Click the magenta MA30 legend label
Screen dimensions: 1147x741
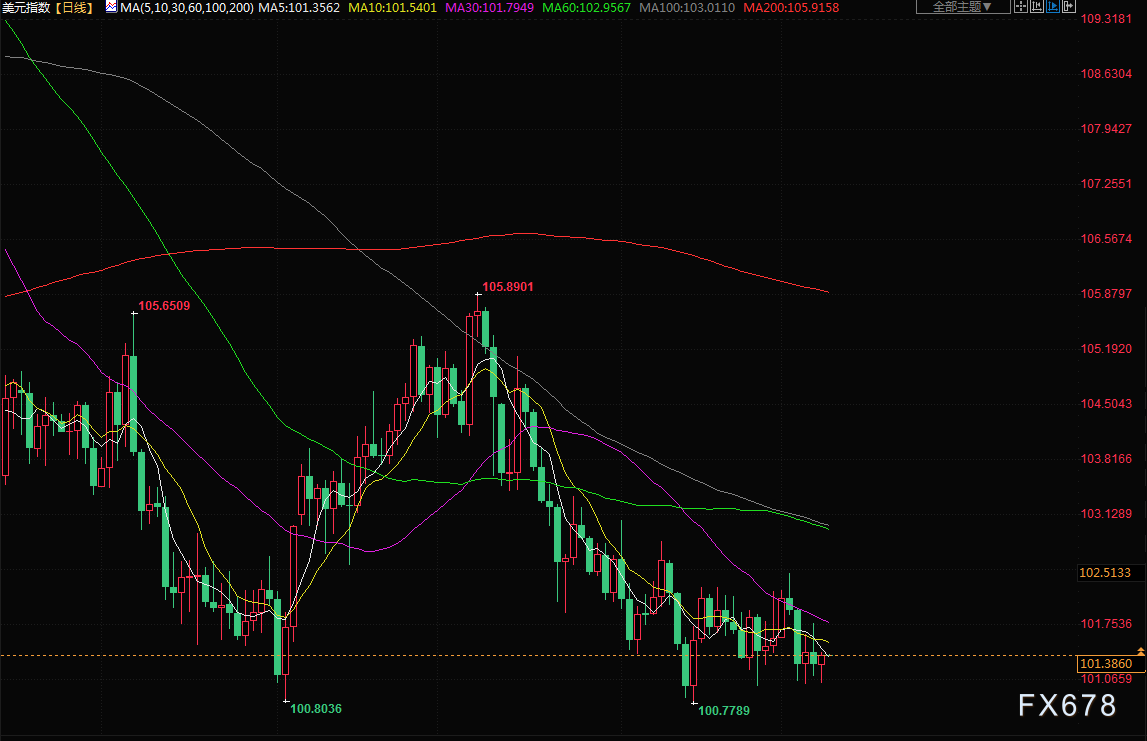pos(489,7)
